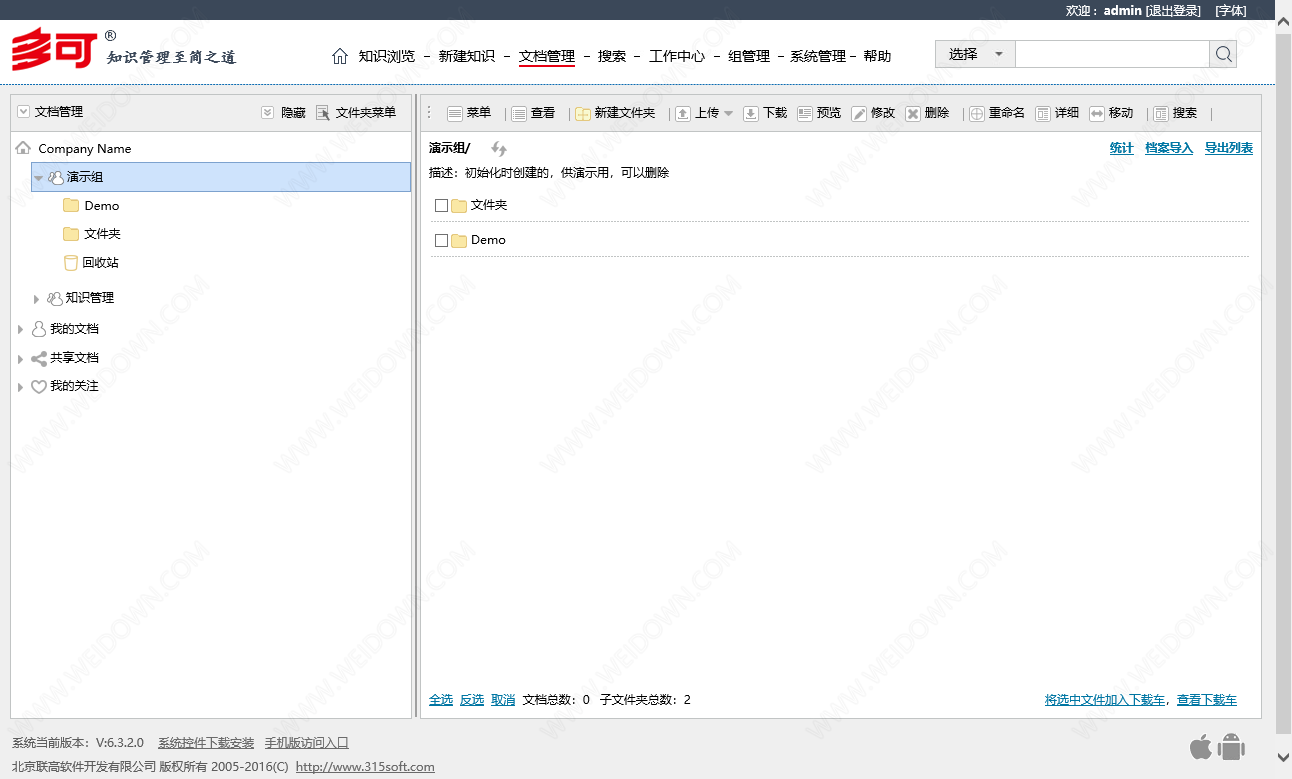This screenshot has width=1292, height=779.
Task: Click the Demo folder icon in tree
Action: click(x=71, y=205)
